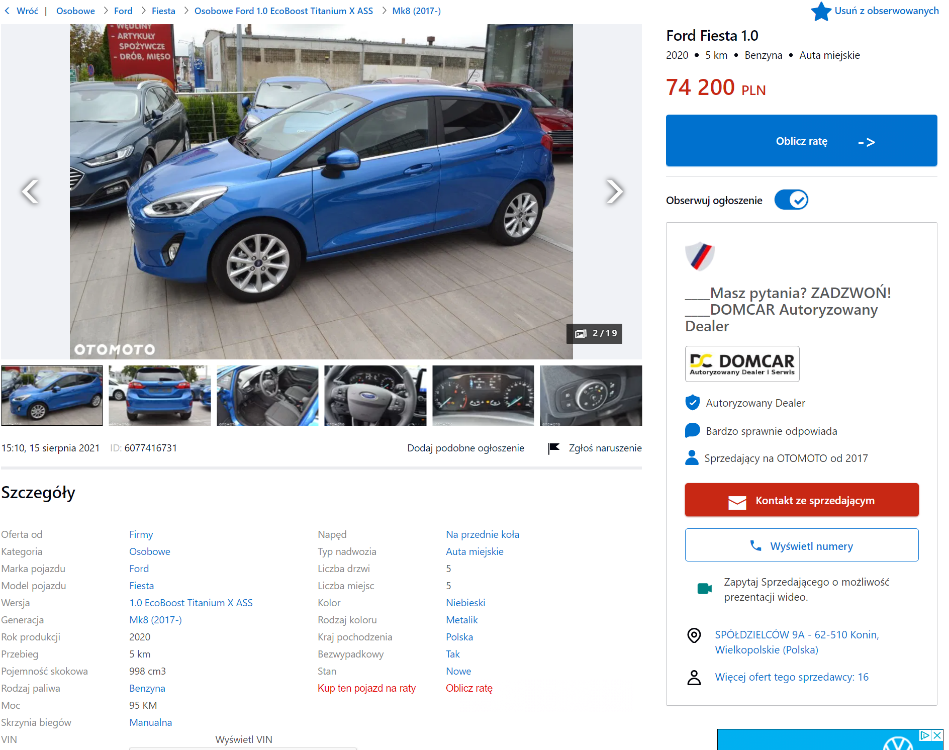Click Tak in the Bezwypadkowy row
The height and width of the screenshot is (750, 949).
pyautogui.click(x=453, y=654)
